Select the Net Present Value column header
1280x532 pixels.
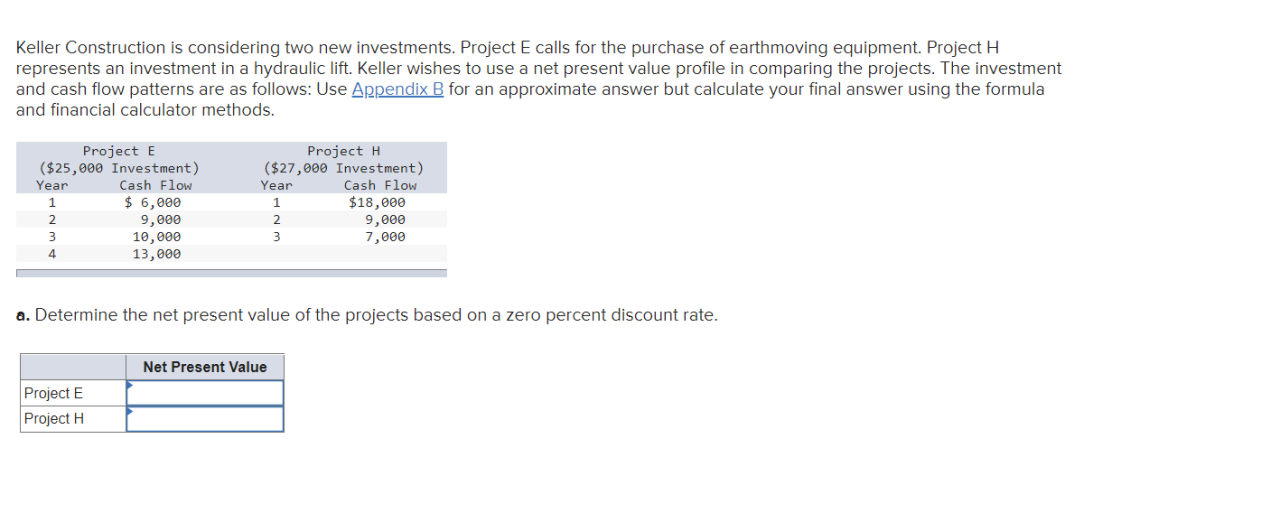[205, 367]
